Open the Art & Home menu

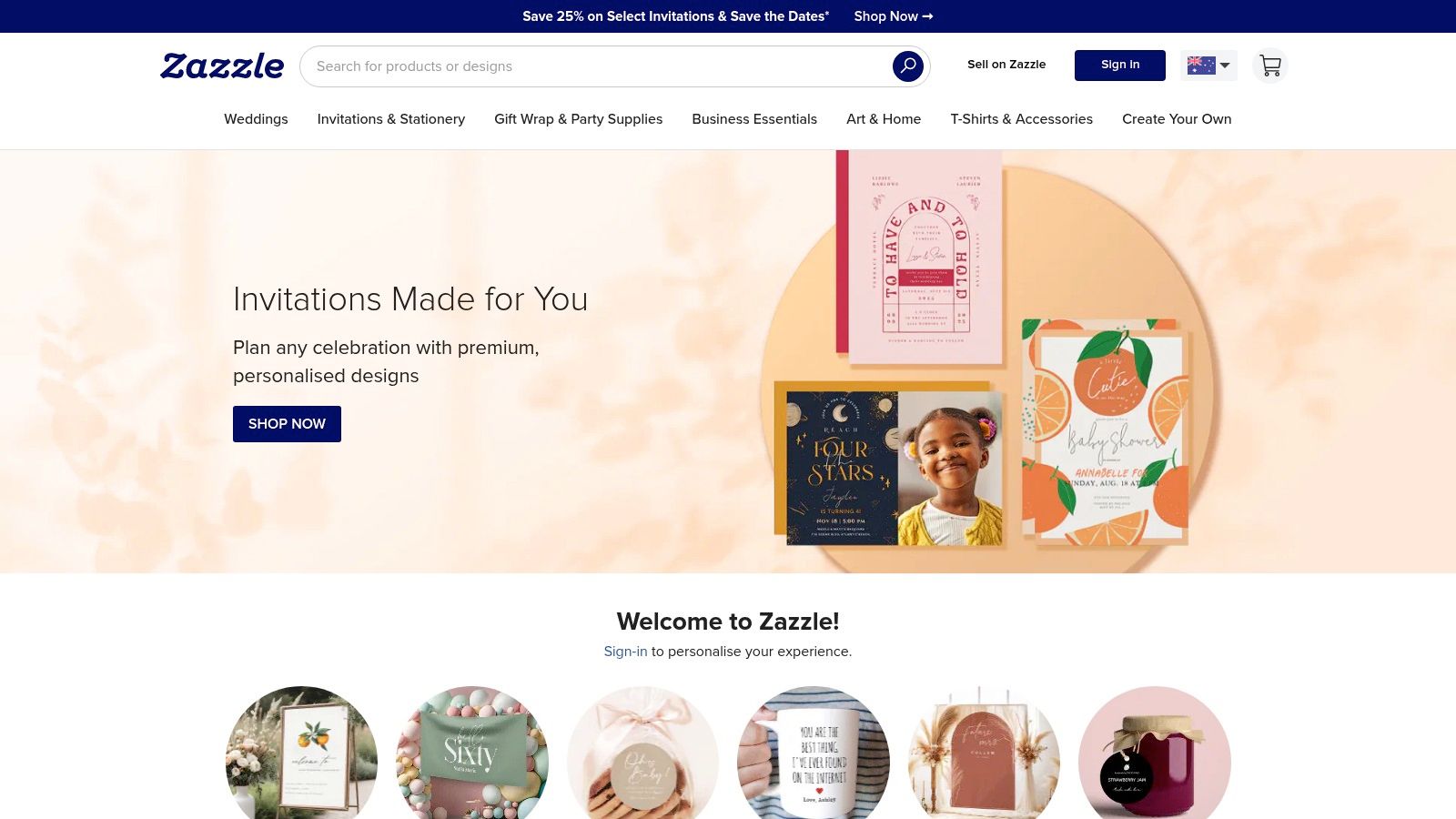[x=884, y=119]
